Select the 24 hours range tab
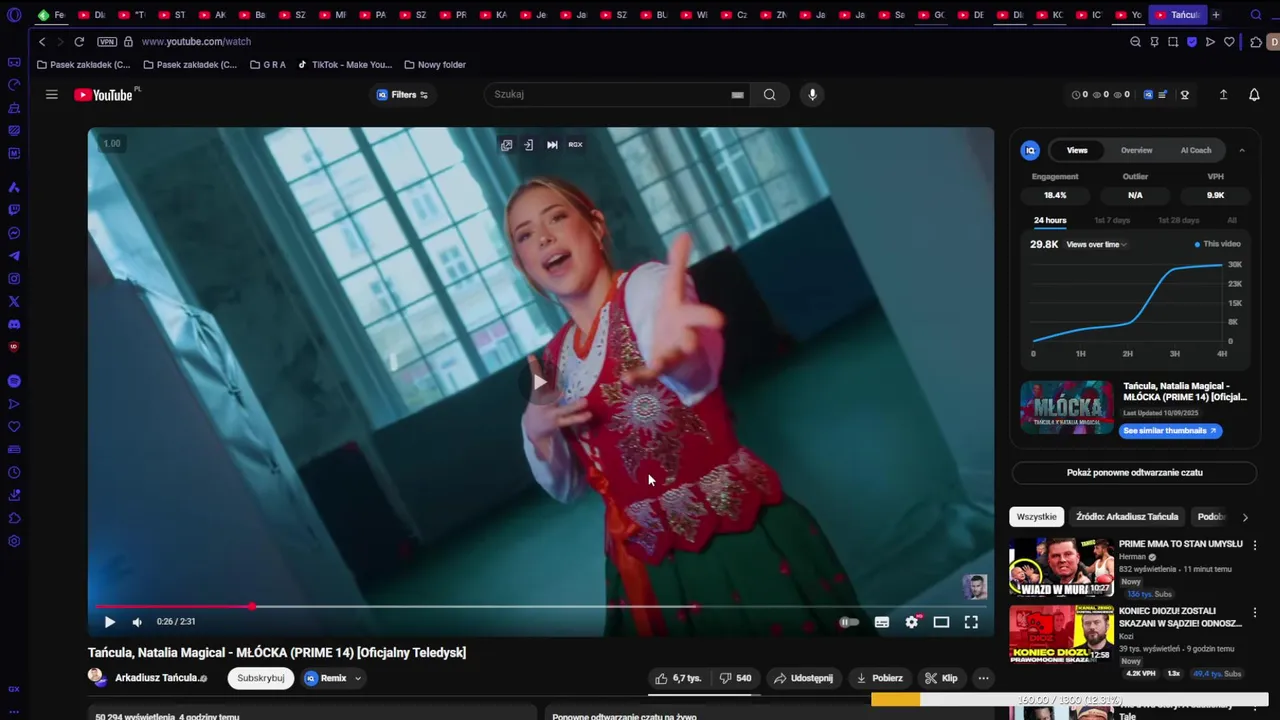The image size is (1280, 720). point(1050,220)
